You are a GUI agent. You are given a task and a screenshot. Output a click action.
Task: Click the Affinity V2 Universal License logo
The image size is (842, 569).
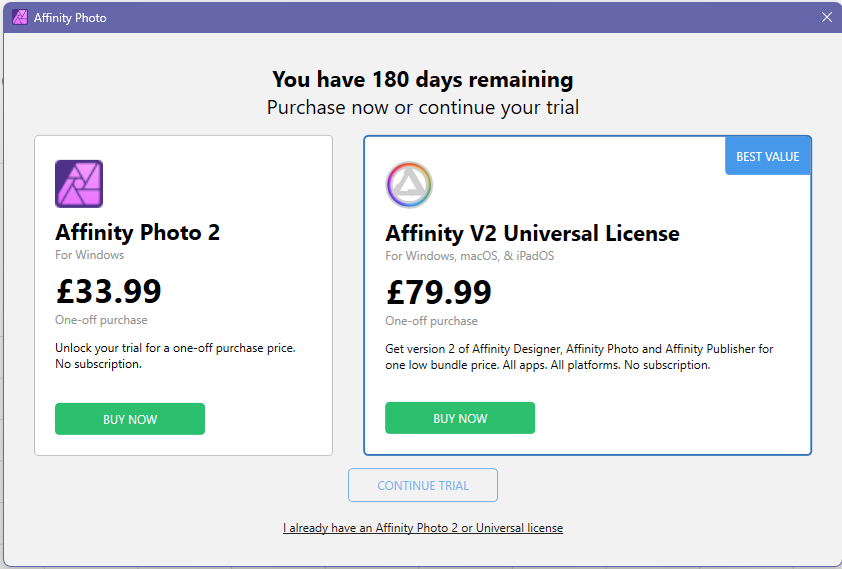409,185
